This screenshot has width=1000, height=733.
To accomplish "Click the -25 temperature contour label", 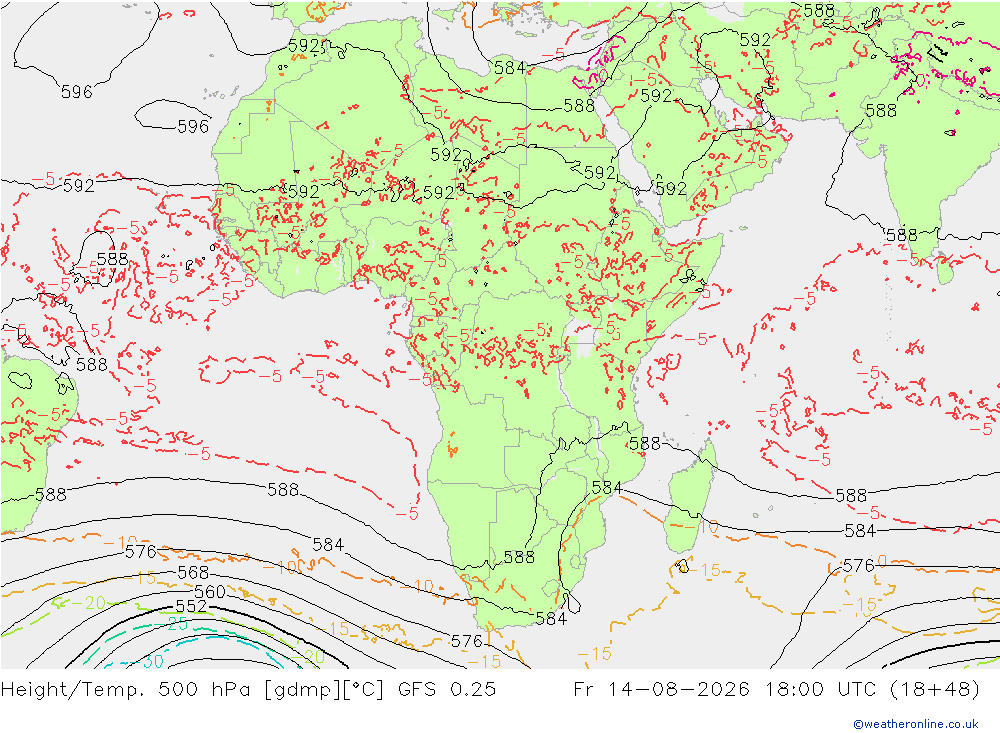I will pyautogui.click(x=173, y=623).
